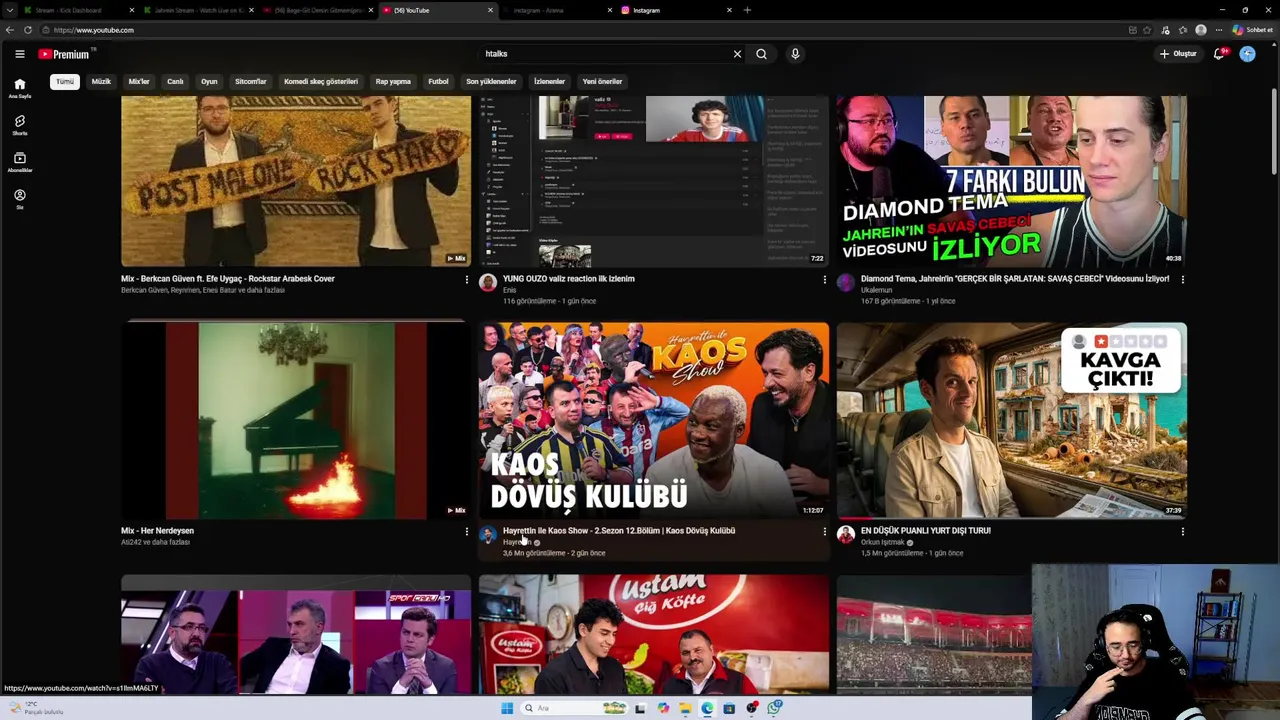Open the Windows Start menu
The image size is (1280, 720).
click(507, 708)
